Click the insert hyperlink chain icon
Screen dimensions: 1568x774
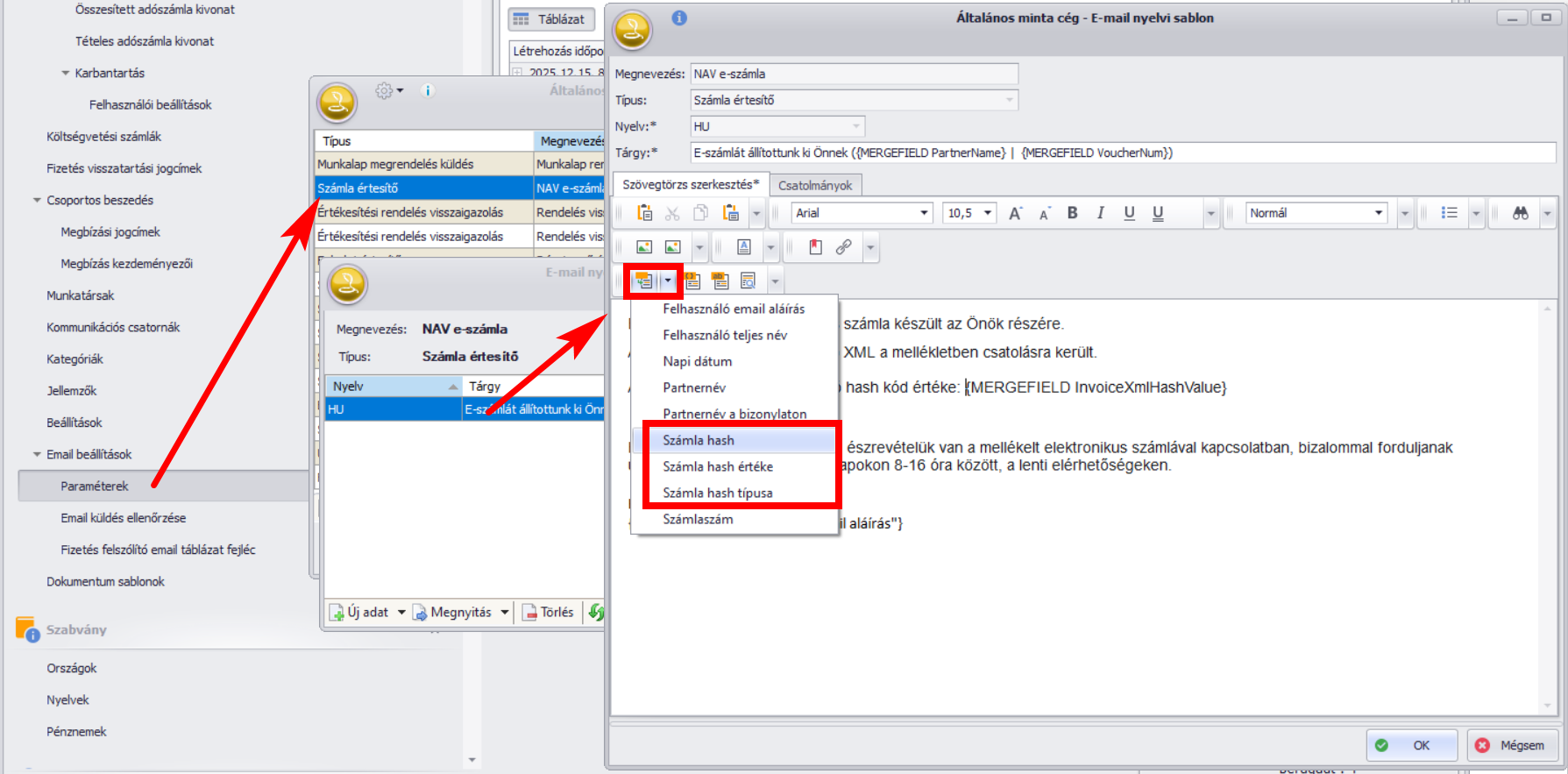(x=843, y=247)
